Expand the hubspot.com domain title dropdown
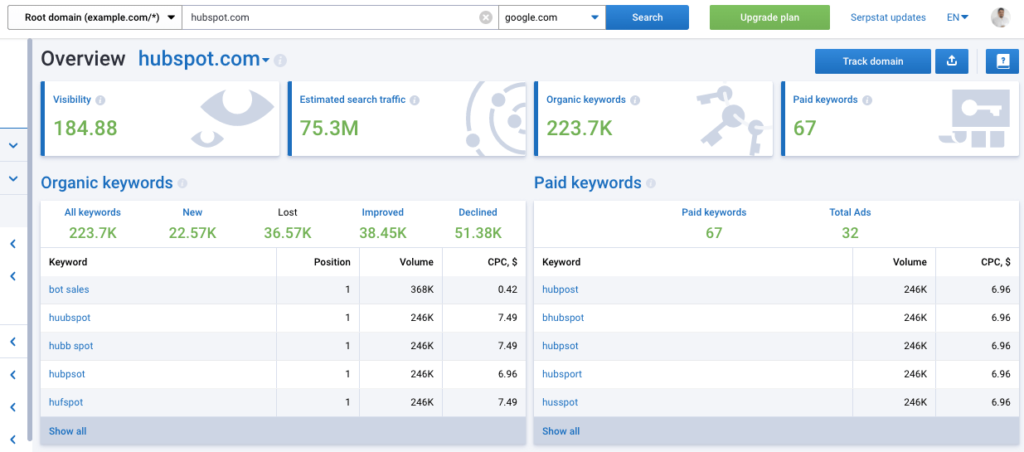This screenshot has height=452, width=1024. coord(266,61)
